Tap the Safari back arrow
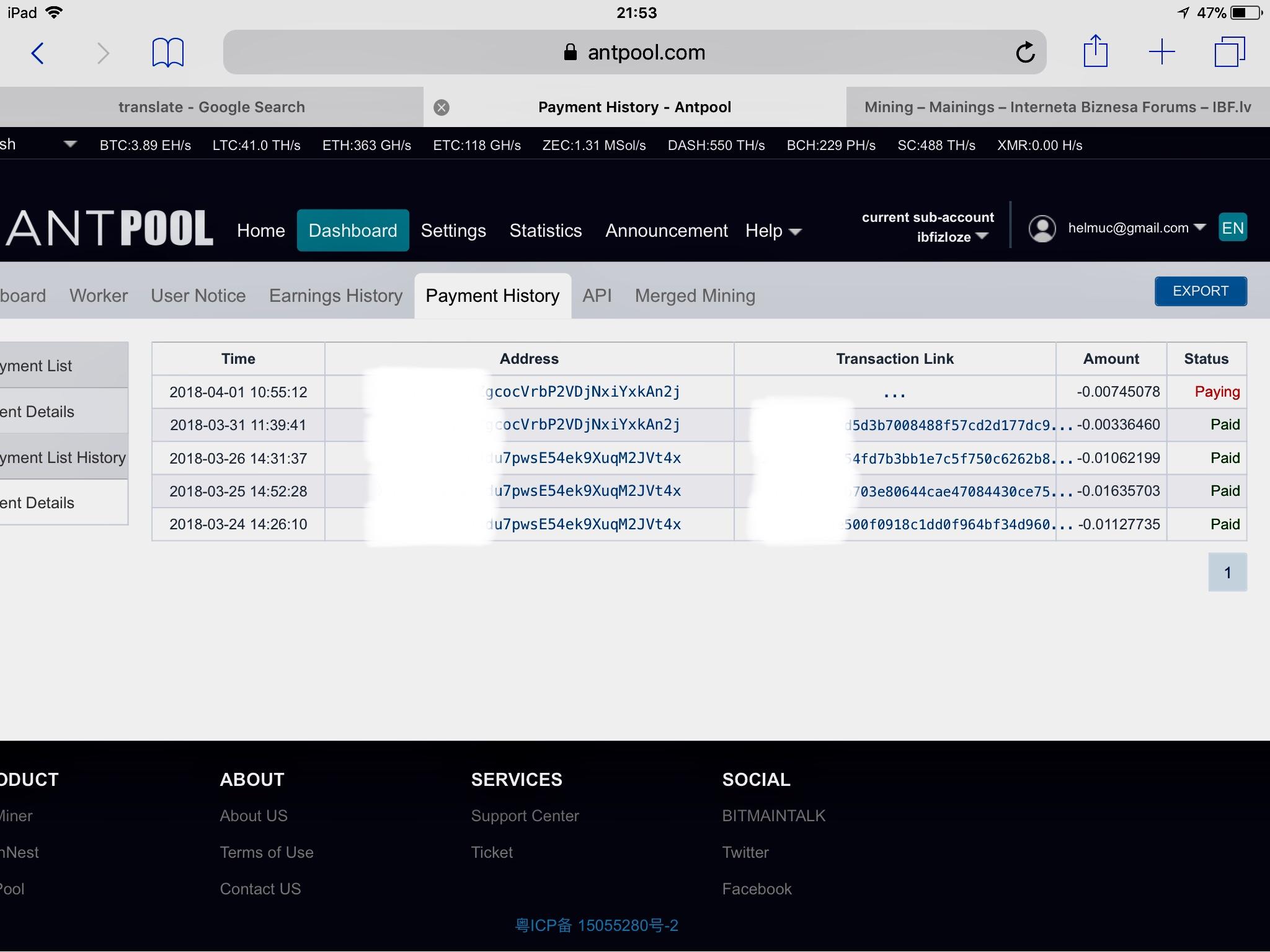 (38, 53)
